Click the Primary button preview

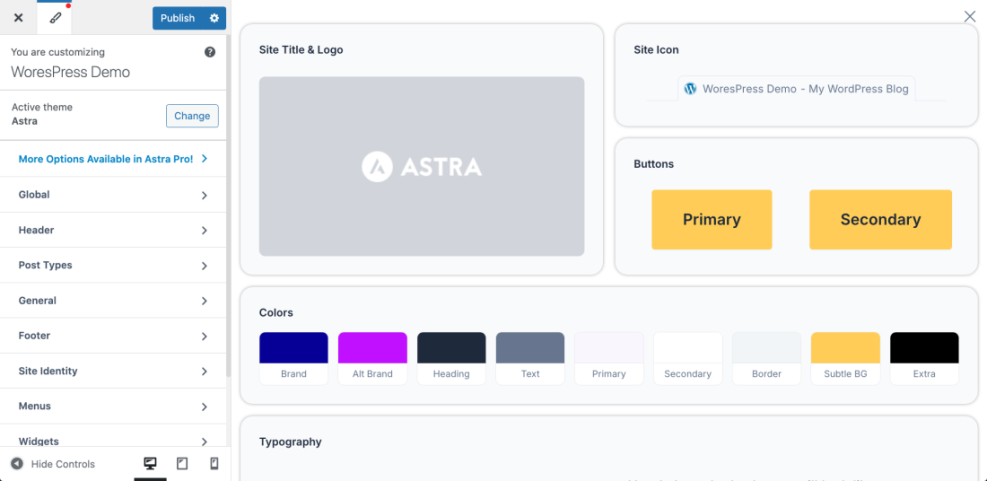point(711,220)
